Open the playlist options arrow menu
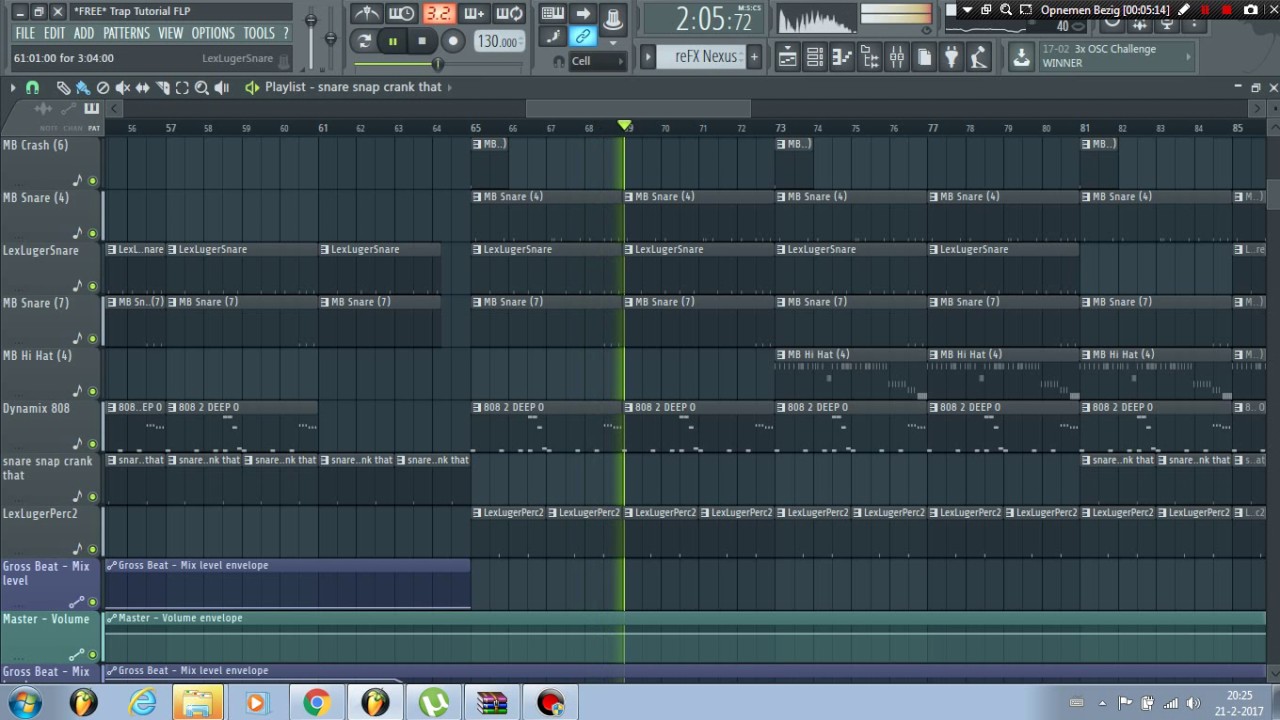The height and width of the screenshot is (720, 1280). [13, 88]
